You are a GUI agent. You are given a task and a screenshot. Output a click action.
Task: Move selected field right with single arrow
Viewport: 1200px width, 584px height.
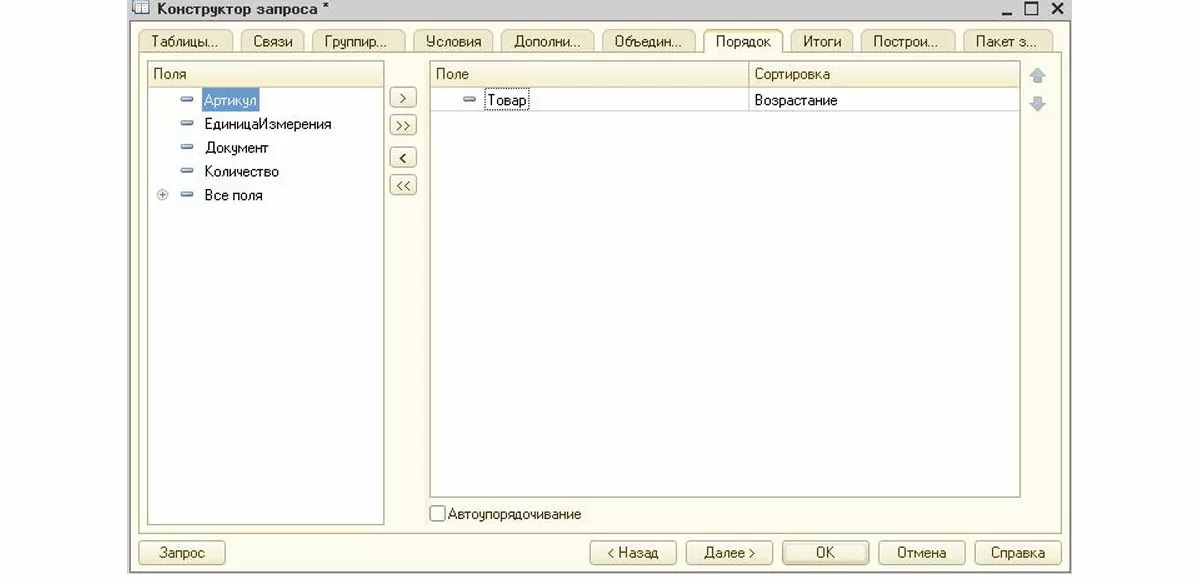pos(402,98)
